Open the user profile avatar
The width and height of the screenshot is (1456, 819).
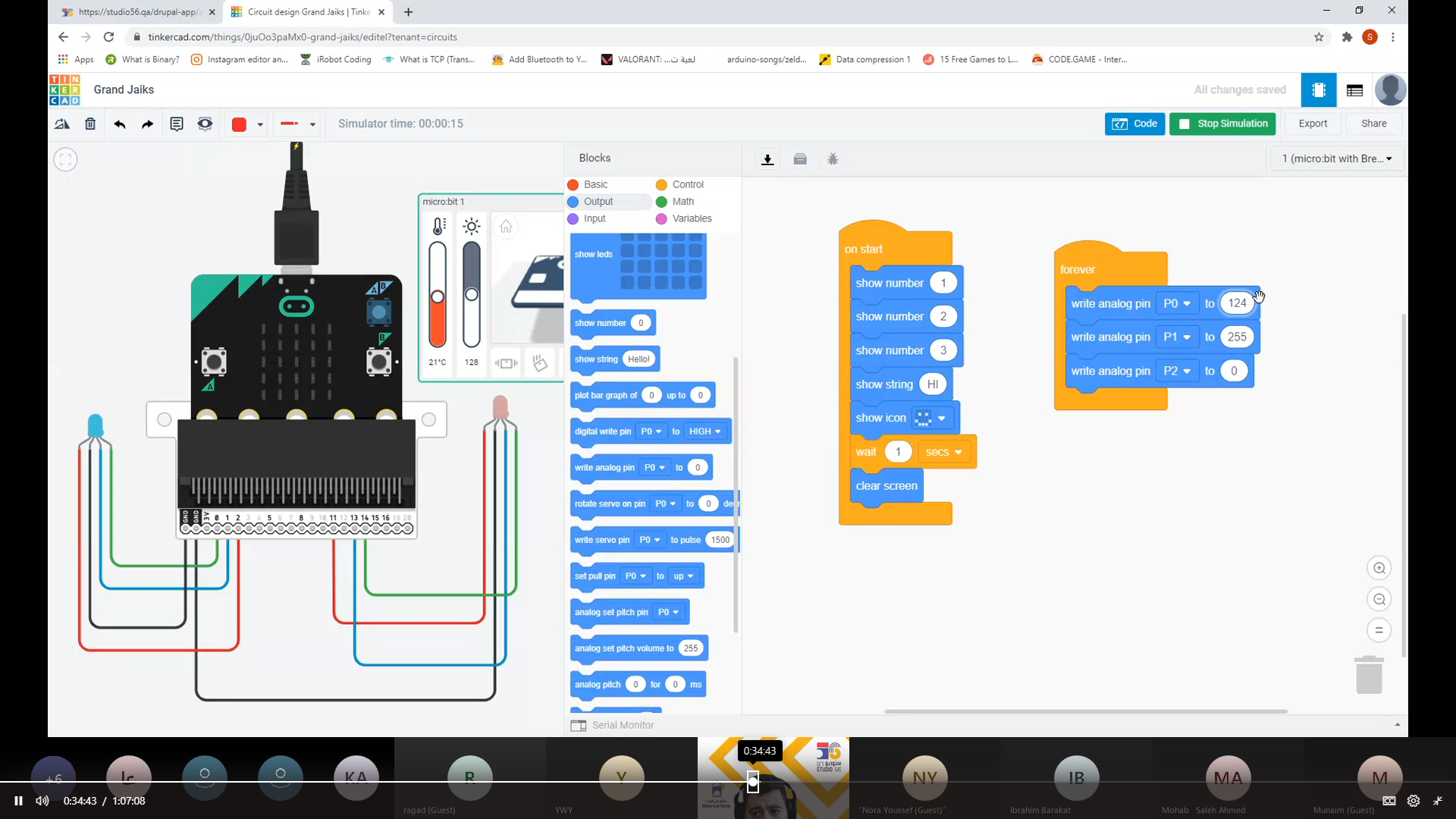click(1390, 90)
